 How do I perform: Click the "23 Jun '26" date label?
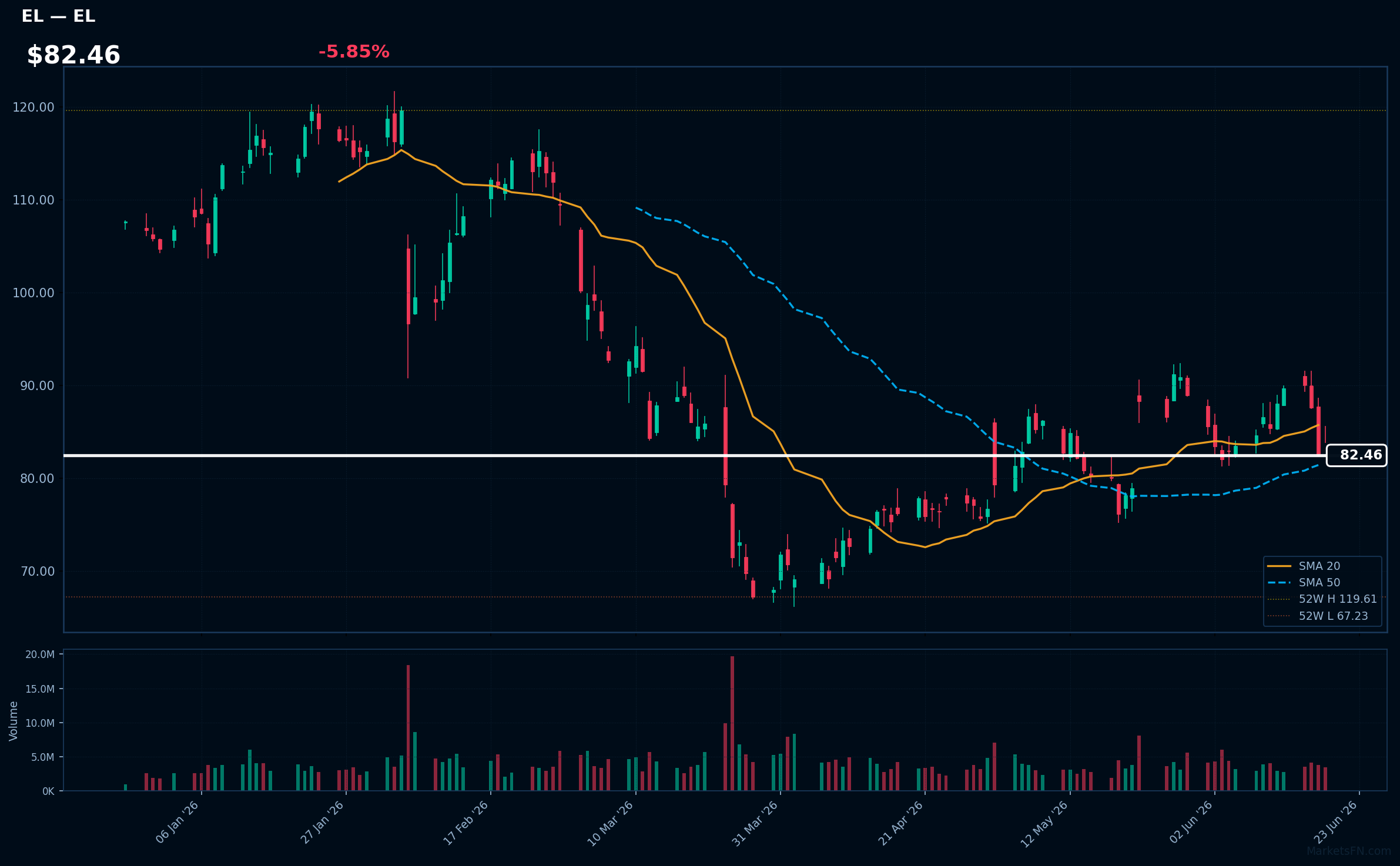1335,822
